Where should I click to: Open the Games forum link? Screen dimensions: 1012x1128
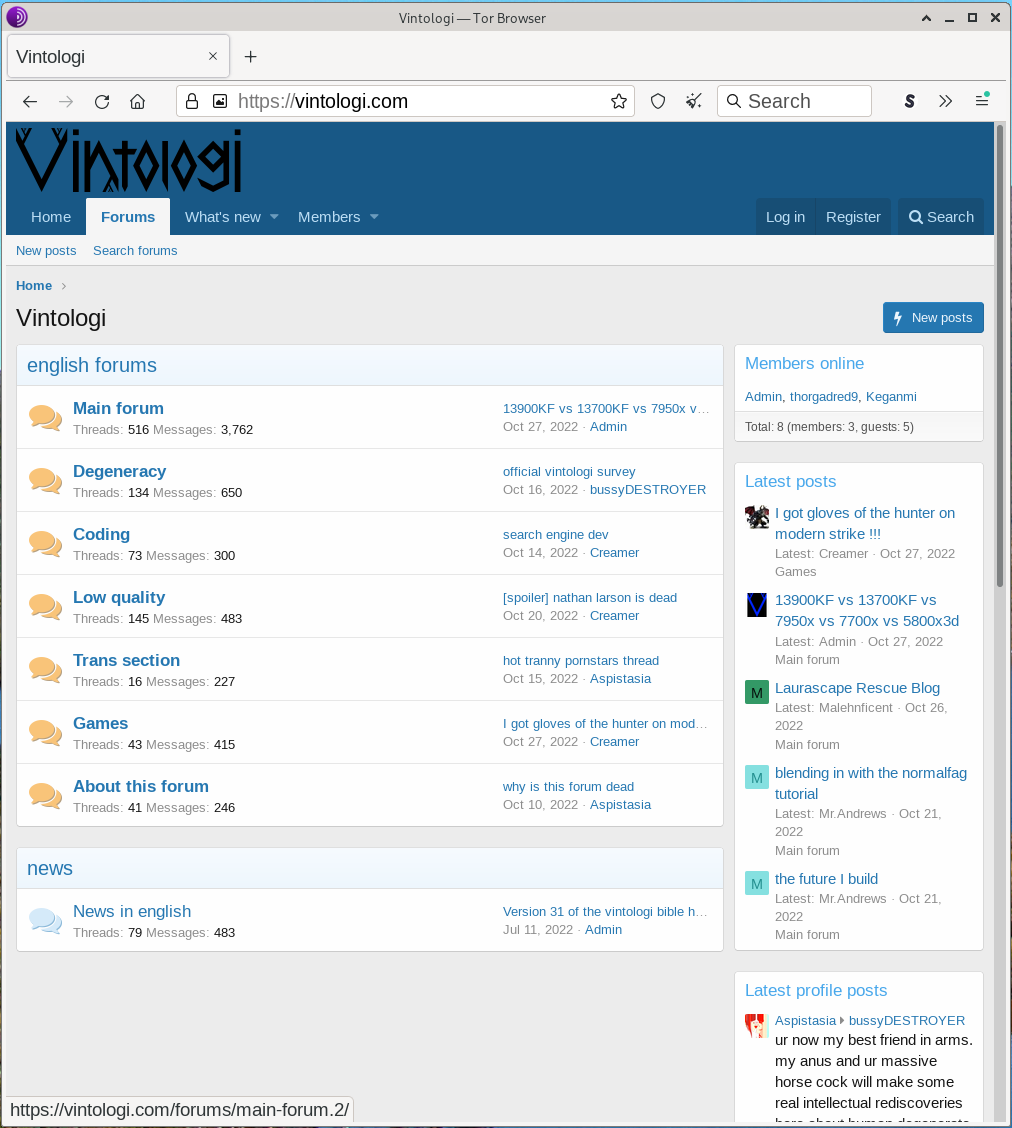tap(101, 723)
